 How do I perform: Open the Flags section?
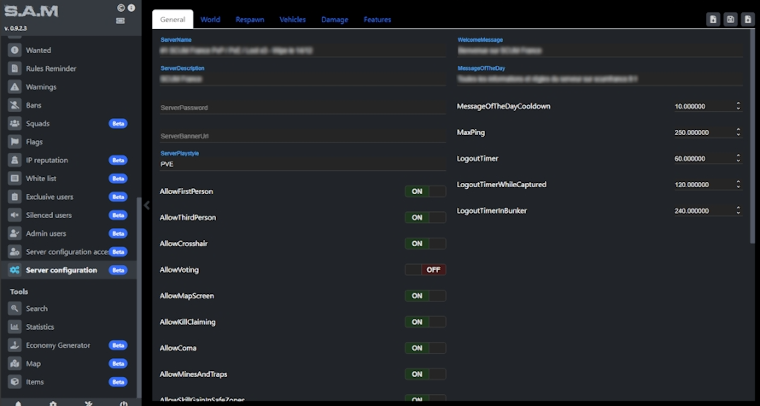tap(68, 142)
